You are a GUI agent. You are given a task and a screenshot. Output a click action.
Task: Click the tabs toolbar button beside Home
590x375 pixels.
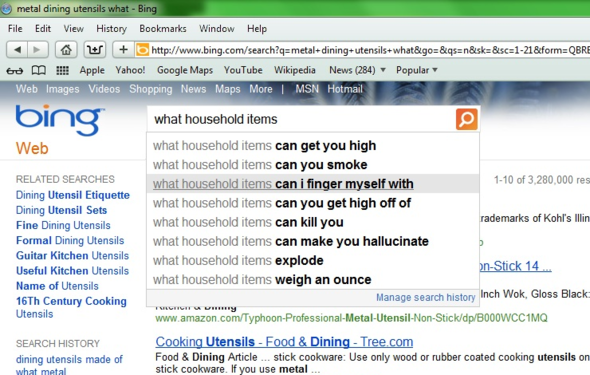point(94,49)
